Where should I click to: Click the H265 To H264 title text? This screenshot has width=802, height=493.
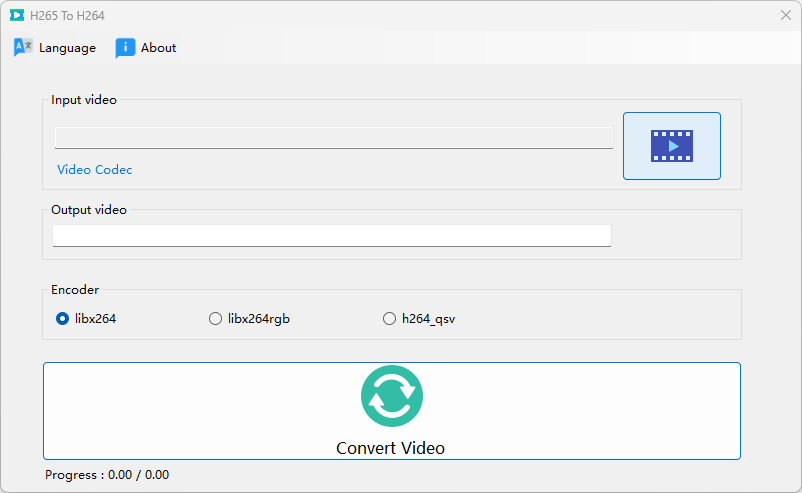tap(67, 16)
